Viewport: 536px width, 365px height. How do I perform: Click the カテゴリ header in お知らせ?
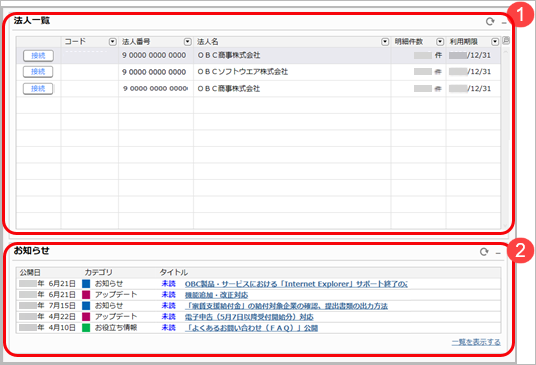coord(98,272)
